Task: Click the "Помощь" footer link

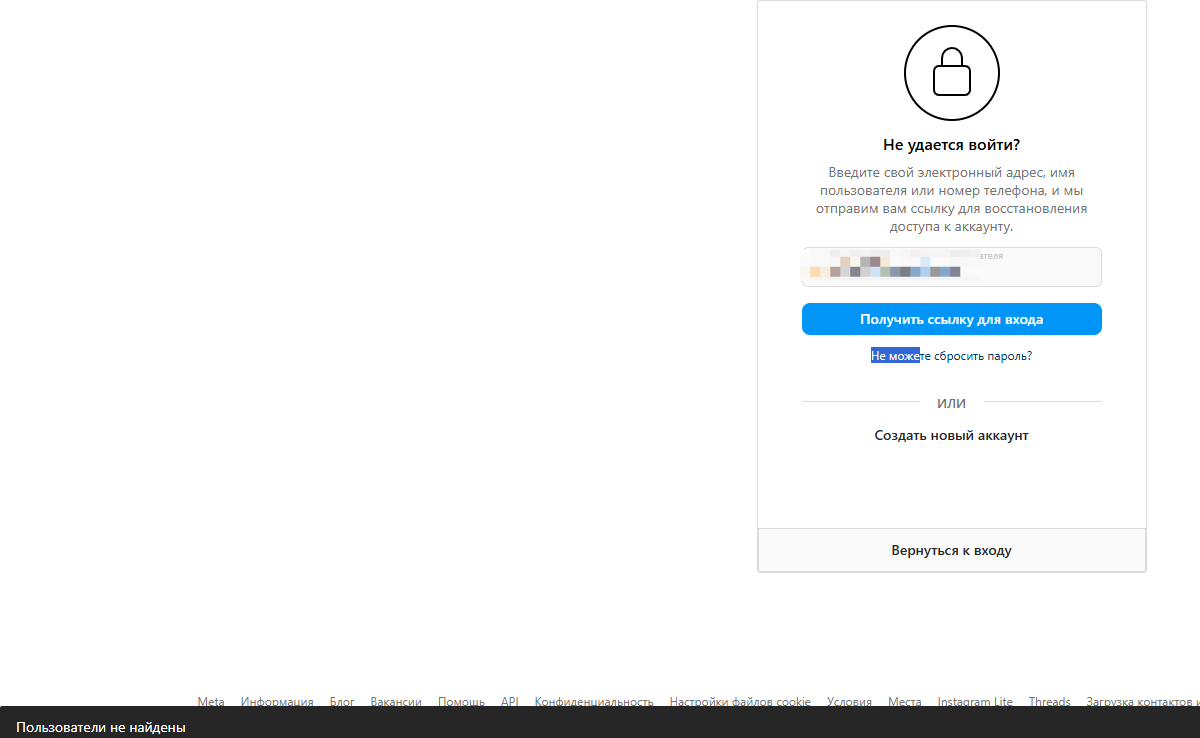Action: [461, 702]
